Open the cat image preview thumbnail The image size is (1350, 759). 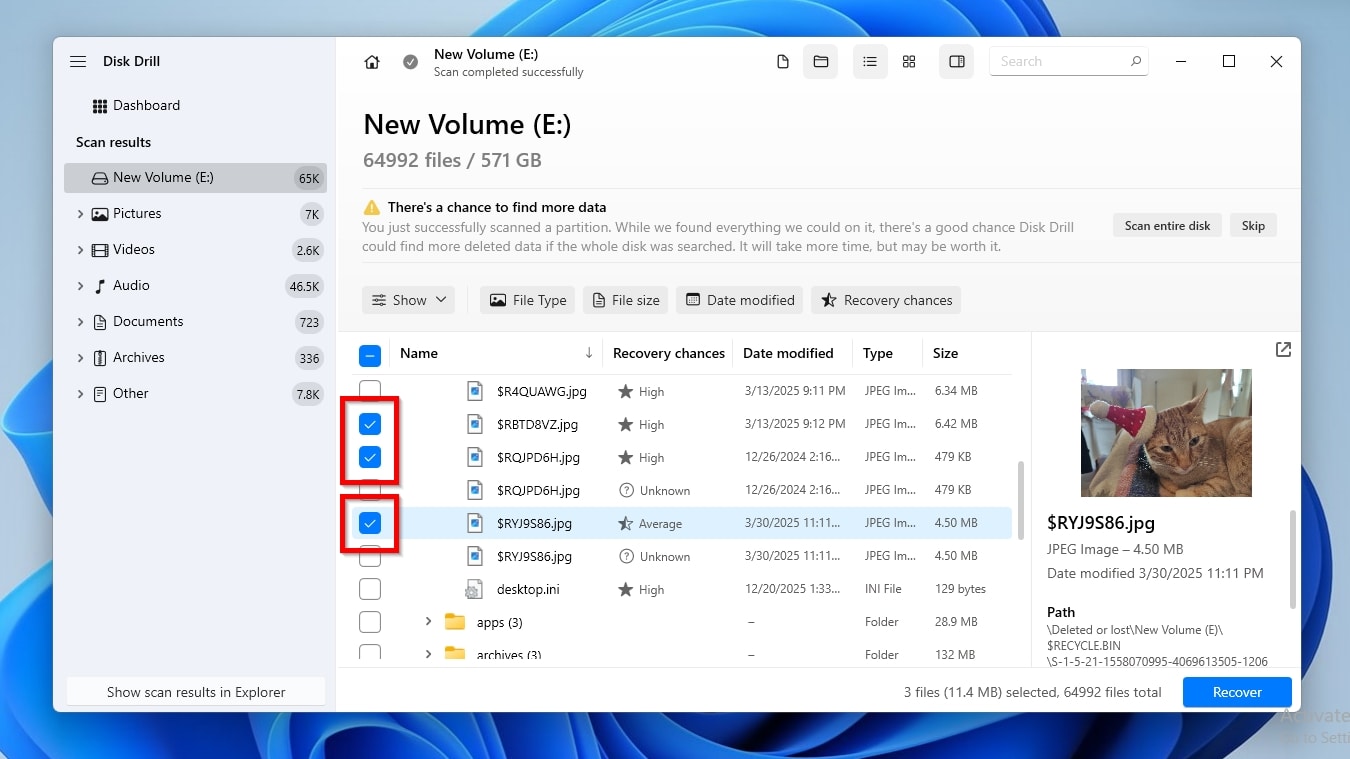pos(1165,432)
